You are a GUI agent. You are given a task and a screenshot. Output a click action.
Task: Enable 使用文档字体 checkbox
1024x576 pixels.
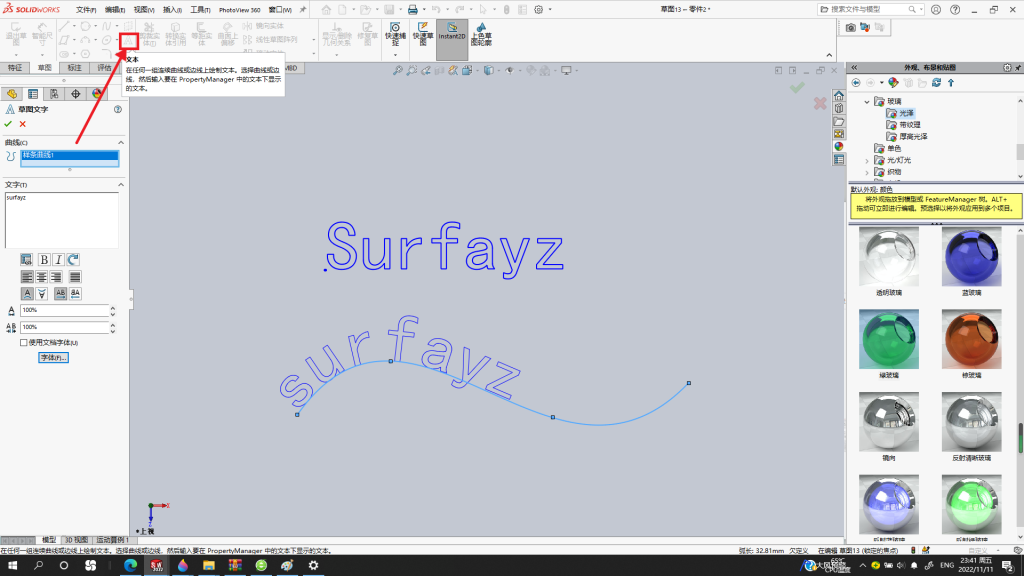point(24,343)
